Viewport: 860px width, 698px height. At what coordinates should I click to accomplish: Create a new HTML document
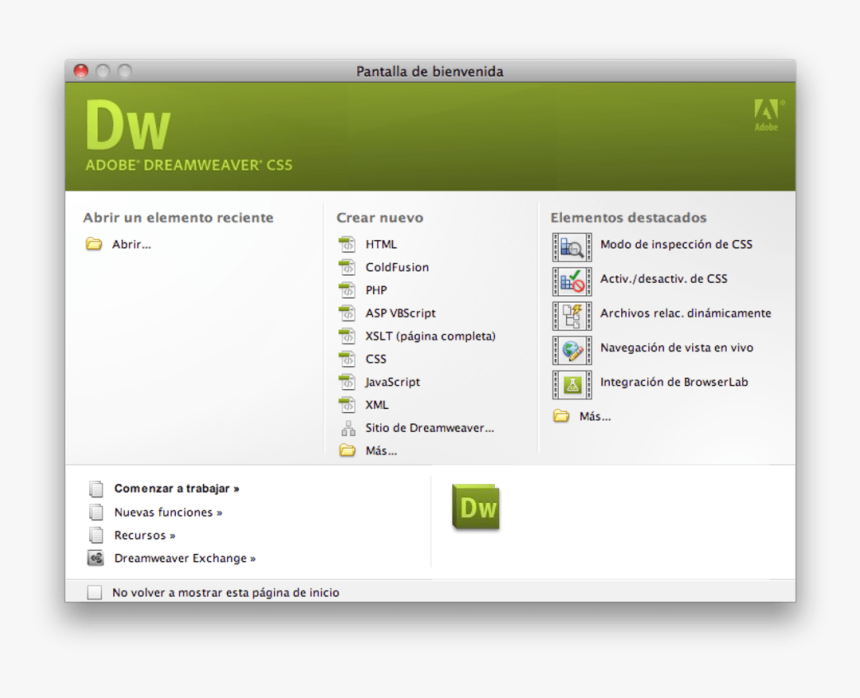tap(381, 244)
